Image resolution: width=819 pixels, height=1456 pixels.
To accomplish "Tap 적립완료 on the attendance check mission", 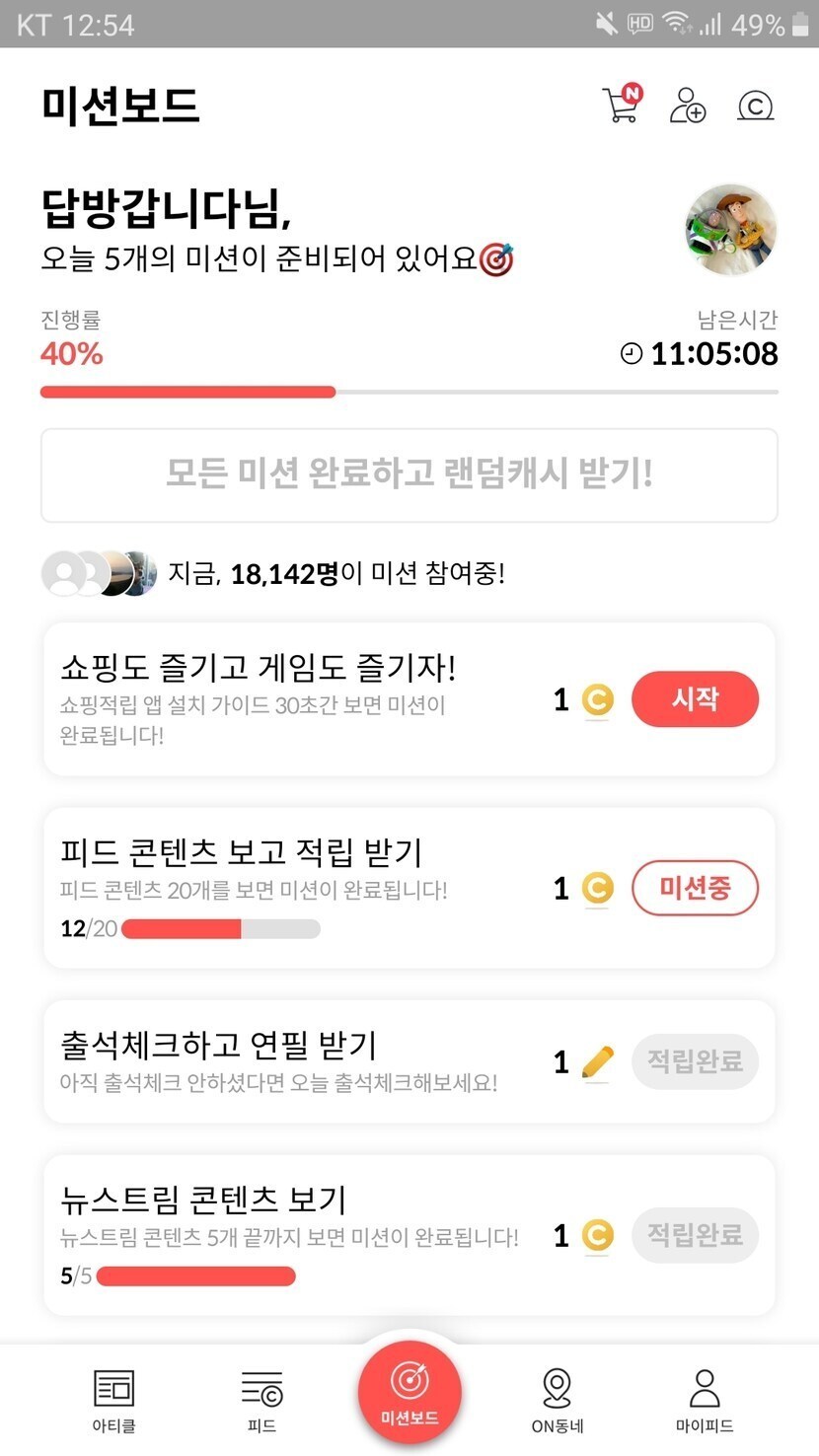I will [x=695, y=1061].
